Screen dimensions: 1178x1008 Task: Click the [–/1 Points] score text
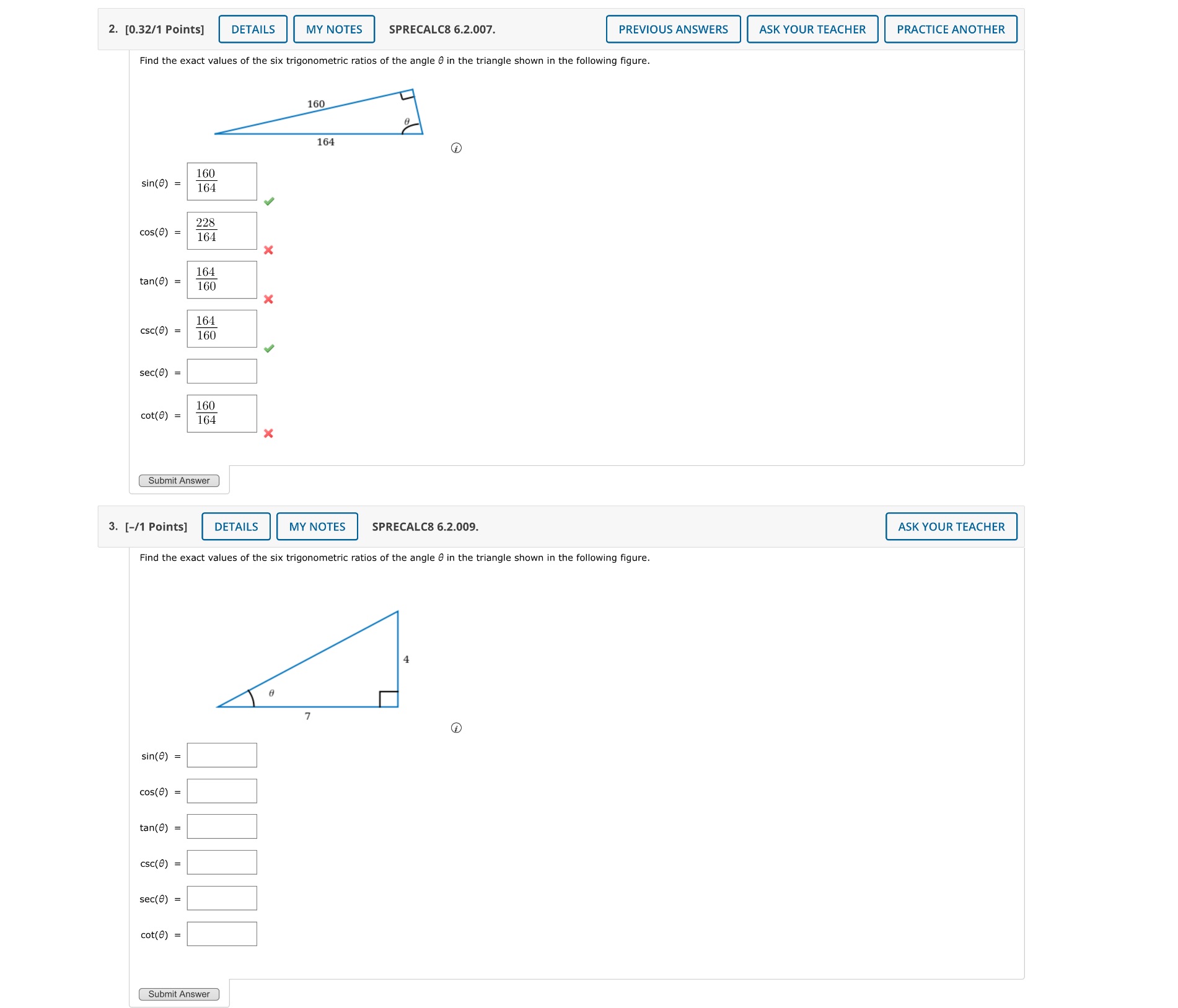tap(156, 527)
